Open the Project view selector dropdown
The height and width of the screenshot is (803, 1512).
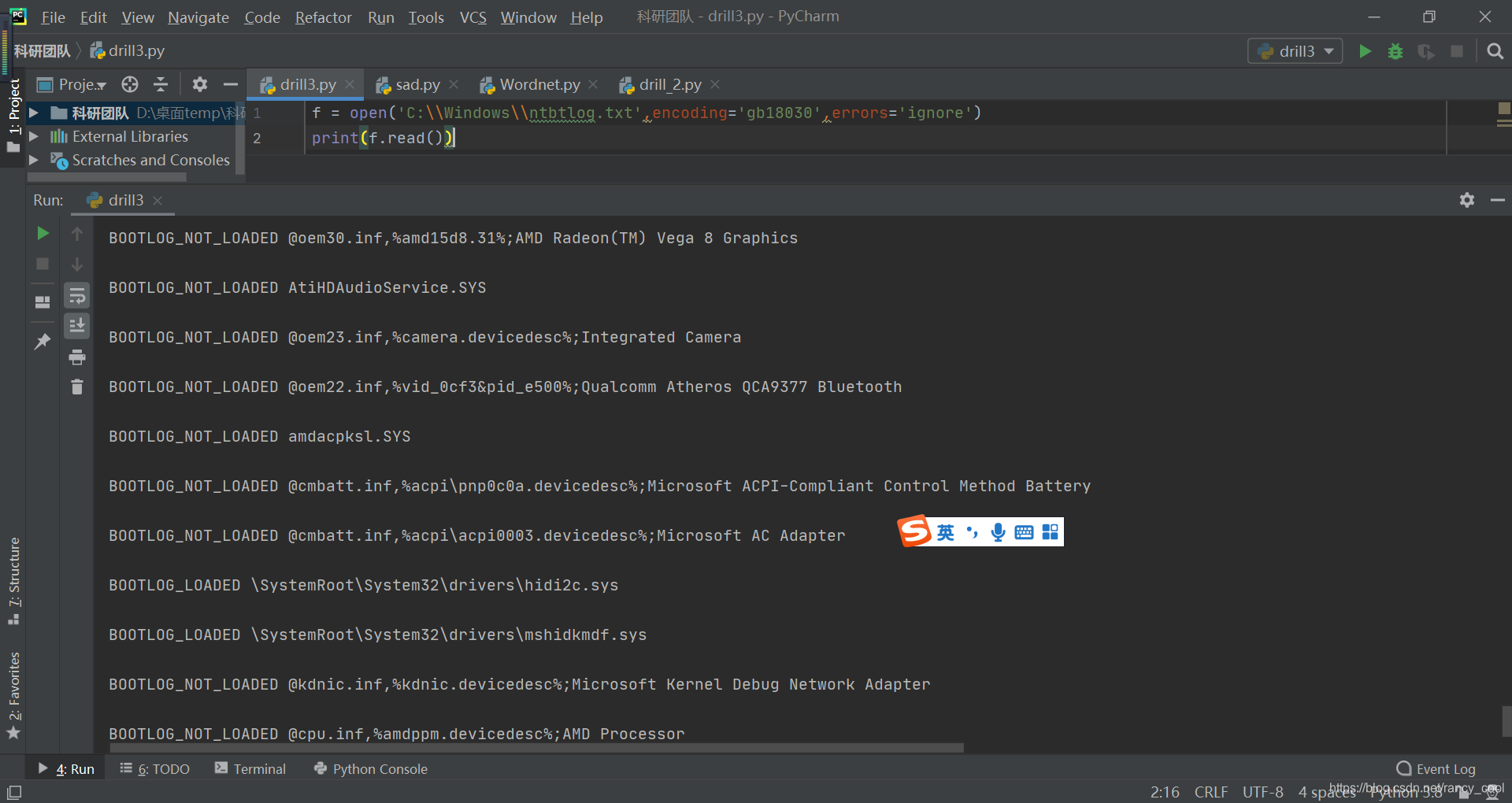pos(72,84)
